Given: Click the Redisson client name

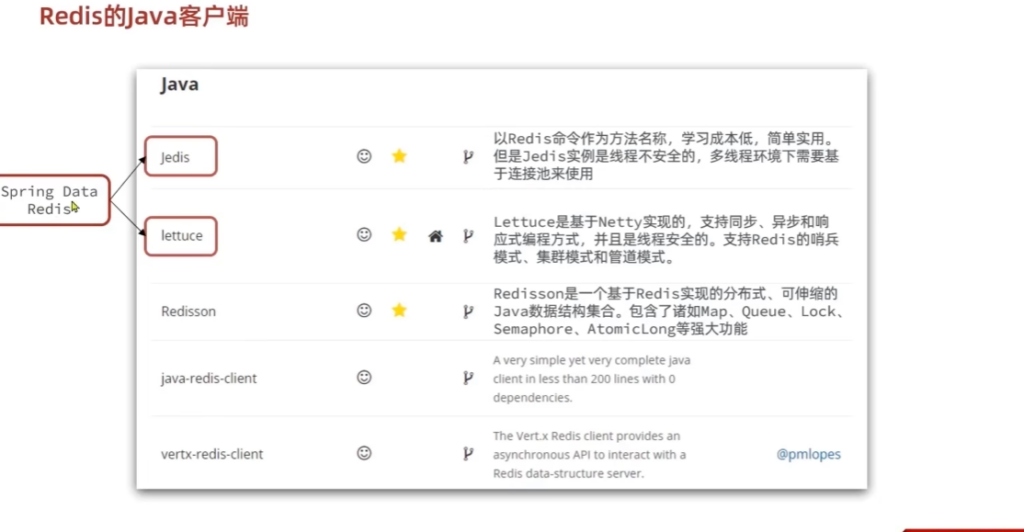Looking at the screenshot, I should (188, 311).
